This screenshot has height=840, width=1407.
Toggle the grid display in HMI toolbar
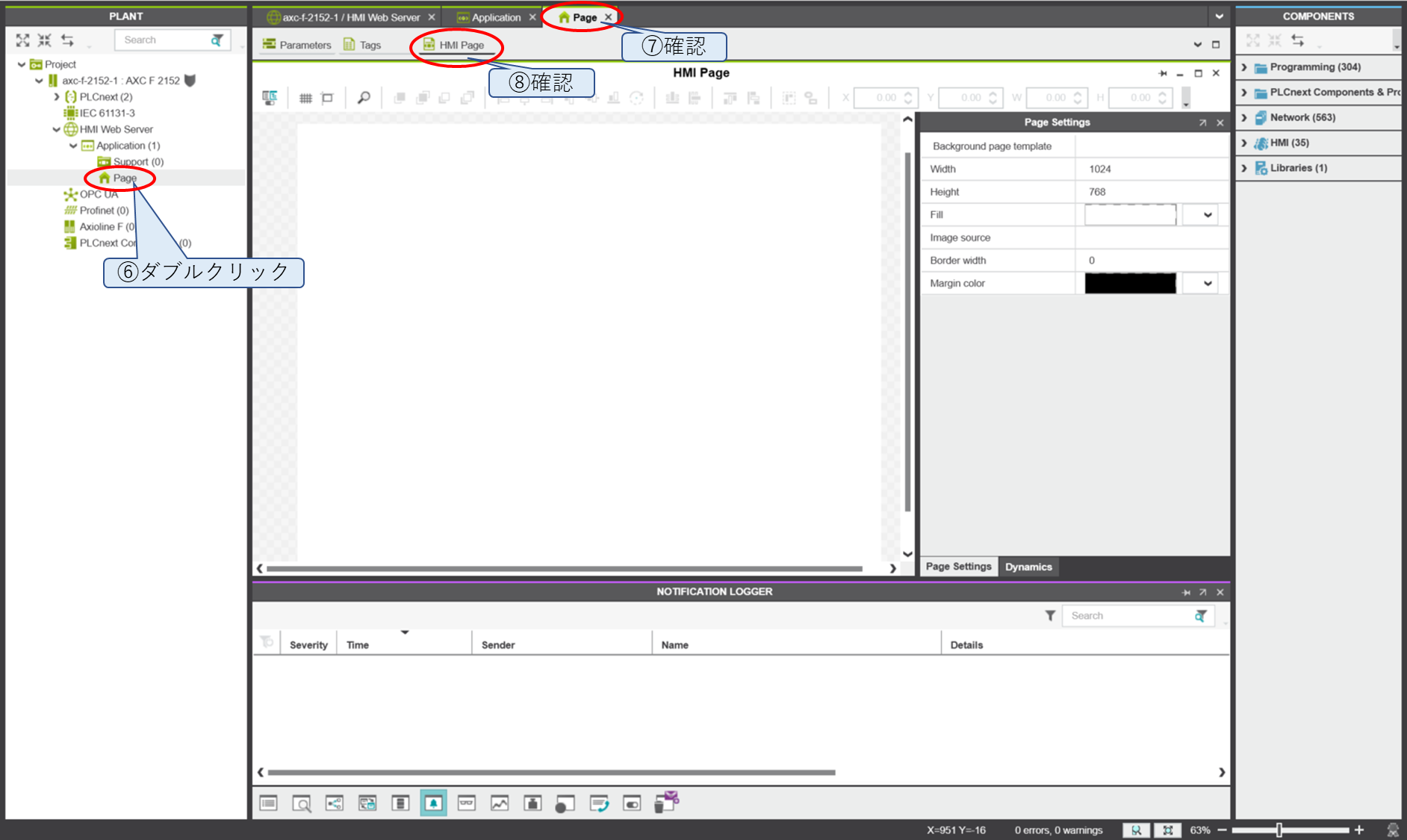305,98
